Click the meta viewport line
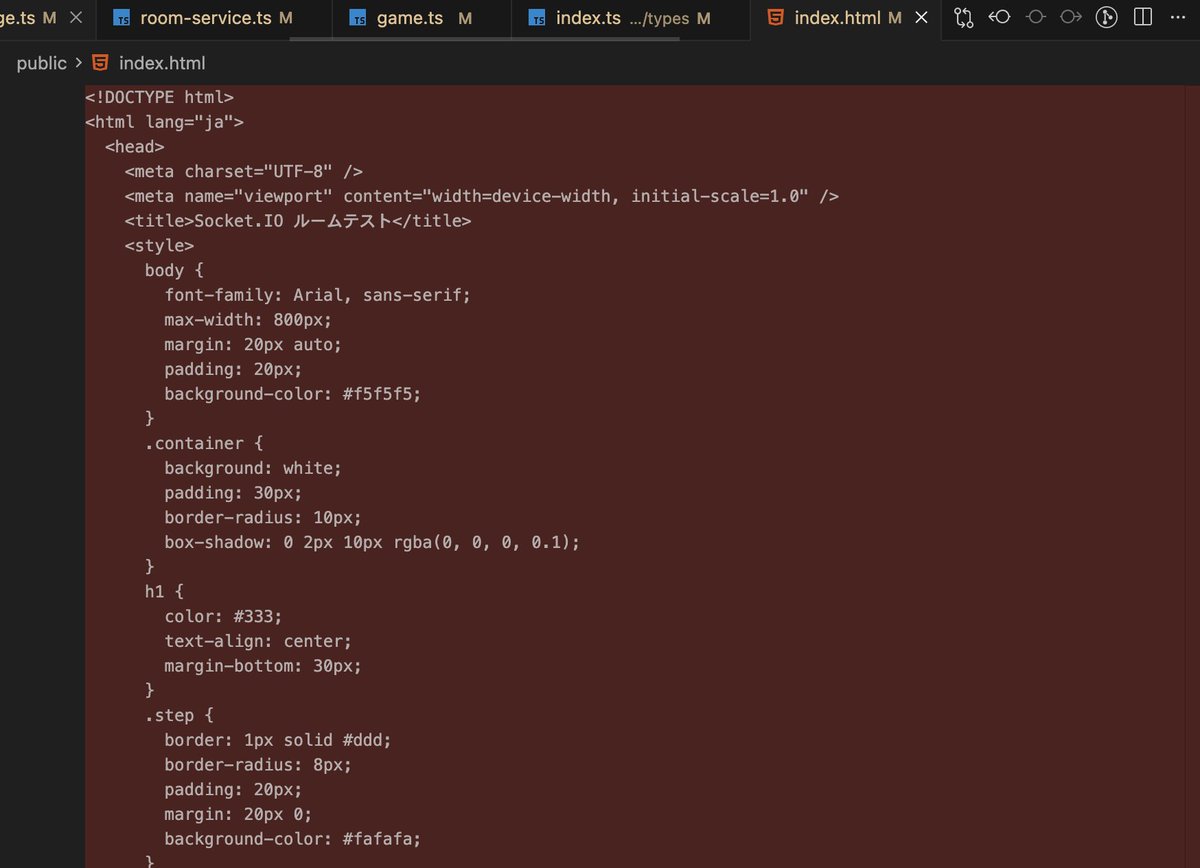The image size is (1200, 868). point(482,196)
